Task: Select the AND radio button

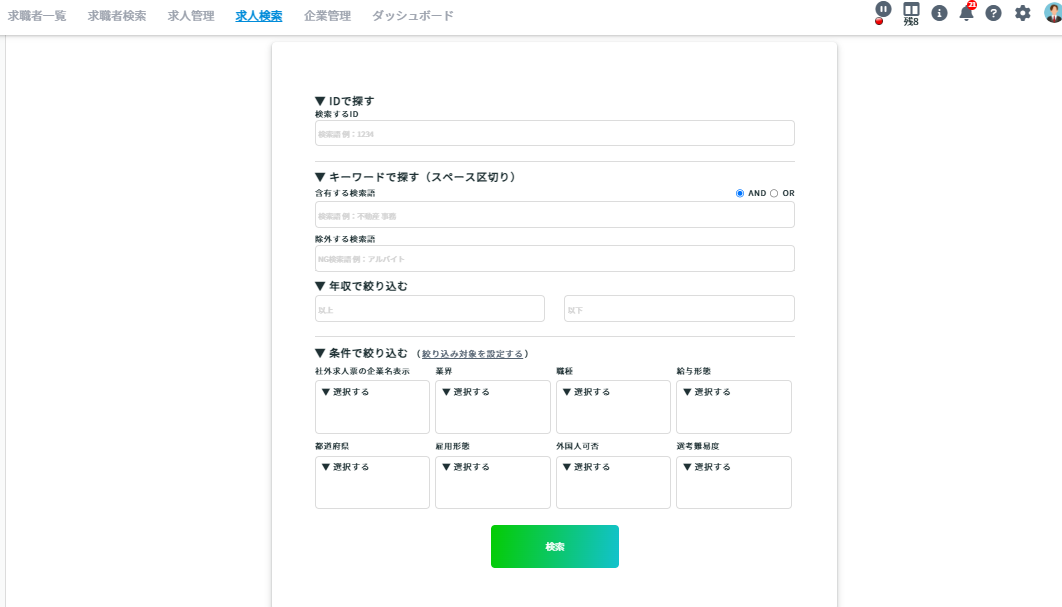Action: (x=740, y=193)
